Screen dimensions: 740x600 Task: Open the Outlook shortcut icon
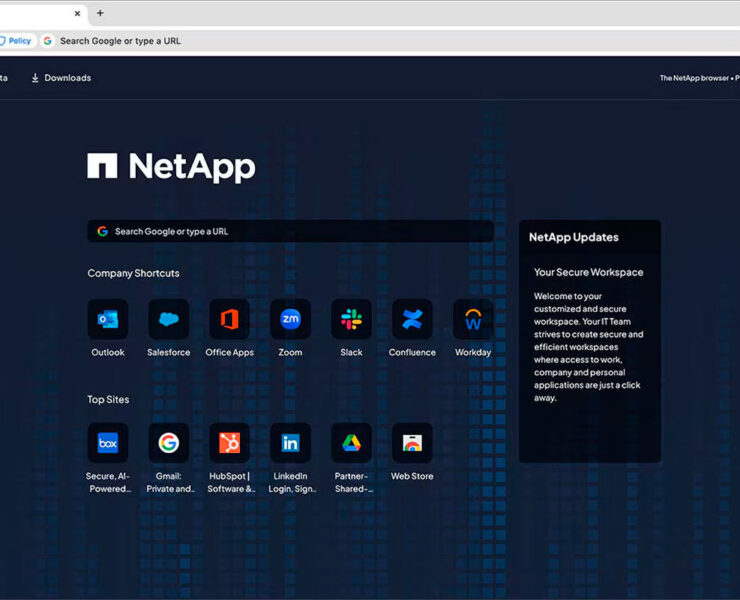(108, 320)
